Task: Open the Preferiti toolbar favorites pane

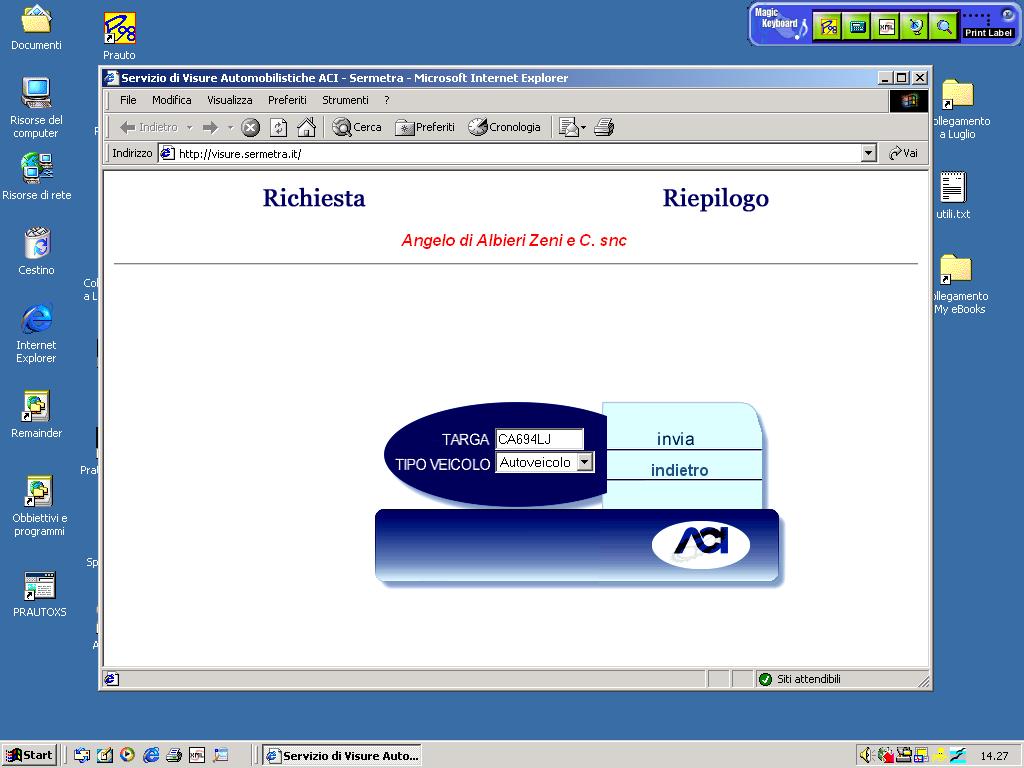Action: [425, 127]
